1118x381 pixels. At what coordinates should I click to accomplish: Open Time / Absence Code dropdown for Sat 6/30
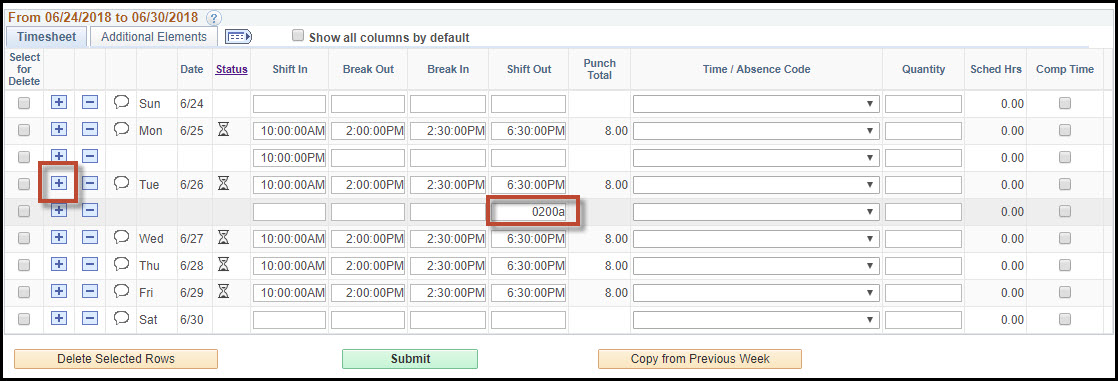pos(756,320)
